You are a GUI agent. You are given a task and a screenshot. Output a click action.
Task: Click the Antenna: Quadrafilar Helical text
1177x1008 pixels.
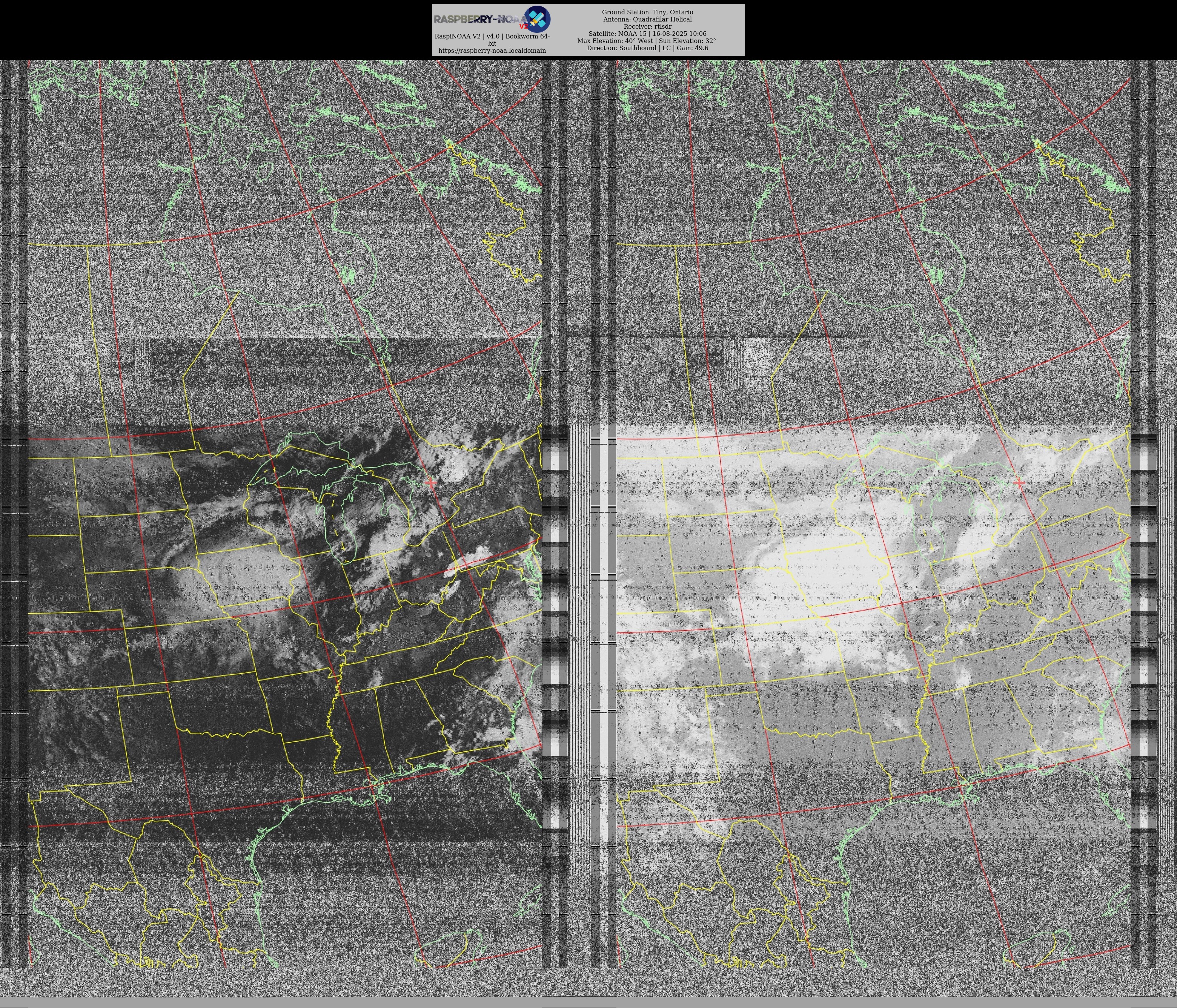(647, 19)
